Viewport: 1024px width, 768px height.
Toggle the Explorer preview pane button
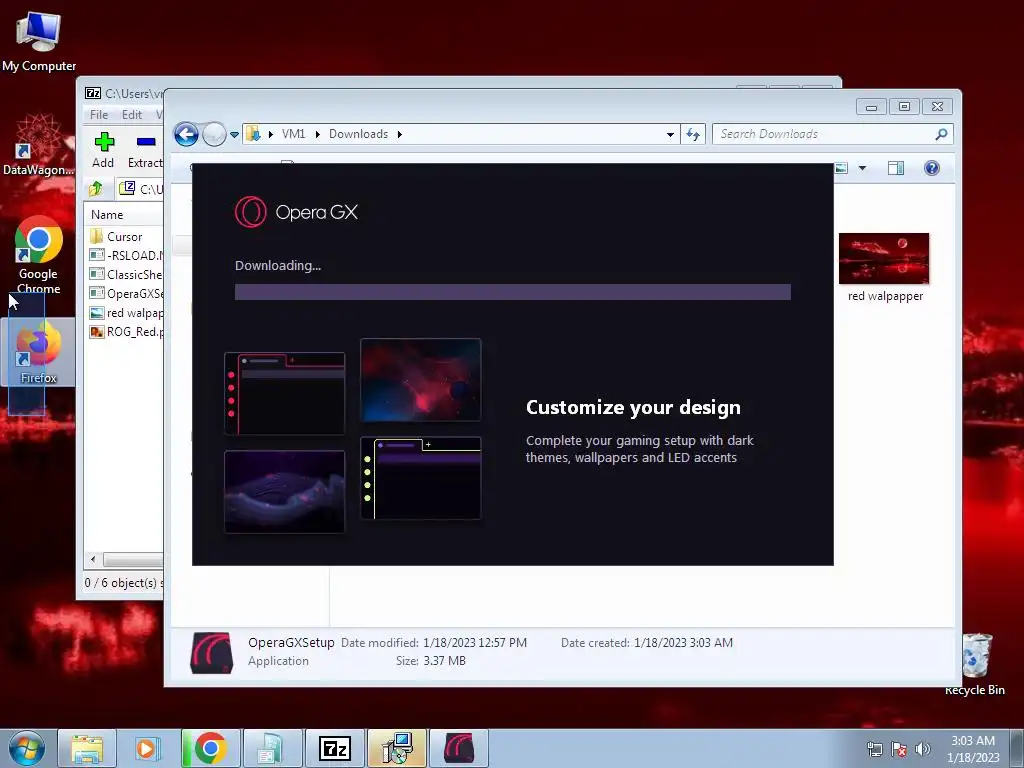896,168
